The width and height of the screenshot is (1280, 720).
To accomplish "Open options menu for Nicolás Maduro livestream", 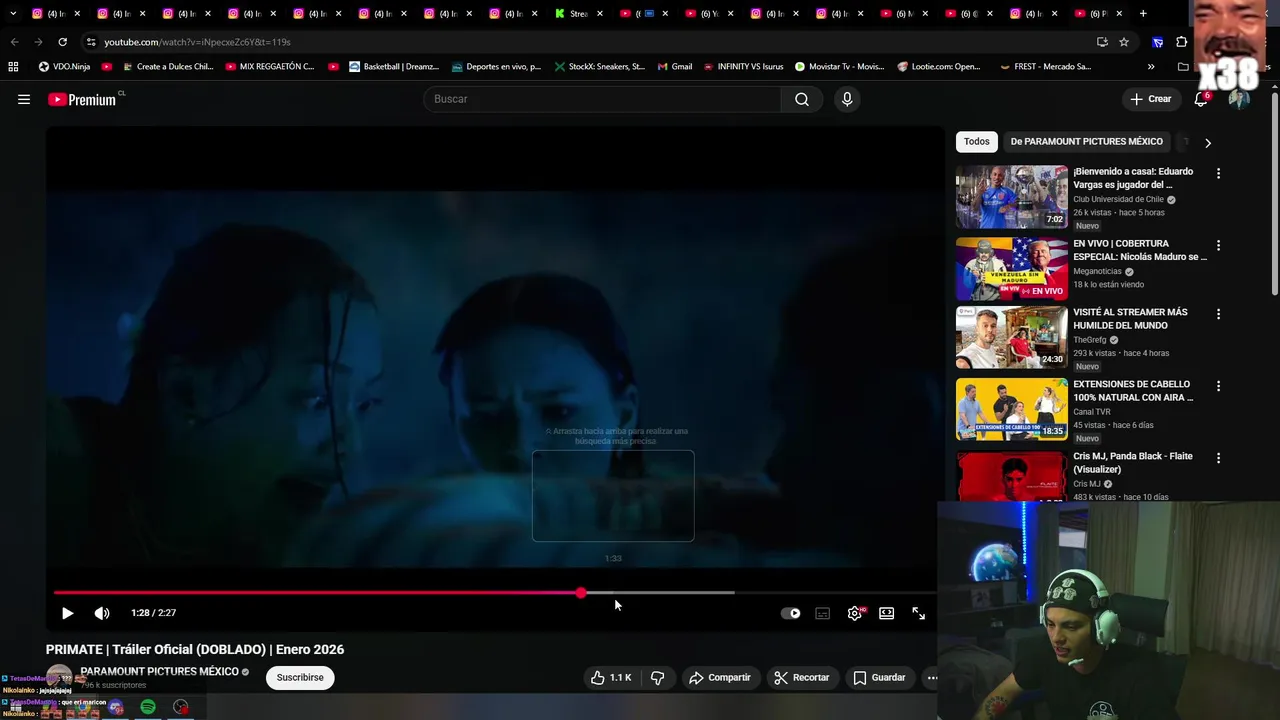I will tap(1218, 245).
